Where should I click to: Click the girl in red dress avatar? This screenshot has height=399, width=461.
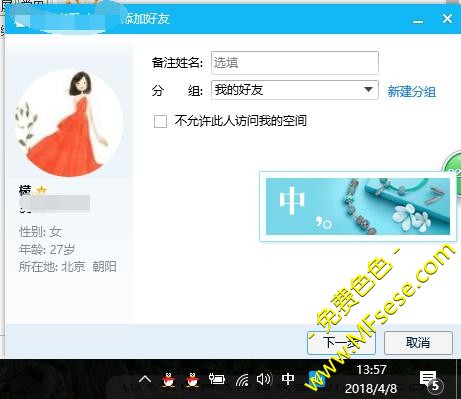pyautogui.click(x=69, y=122)
